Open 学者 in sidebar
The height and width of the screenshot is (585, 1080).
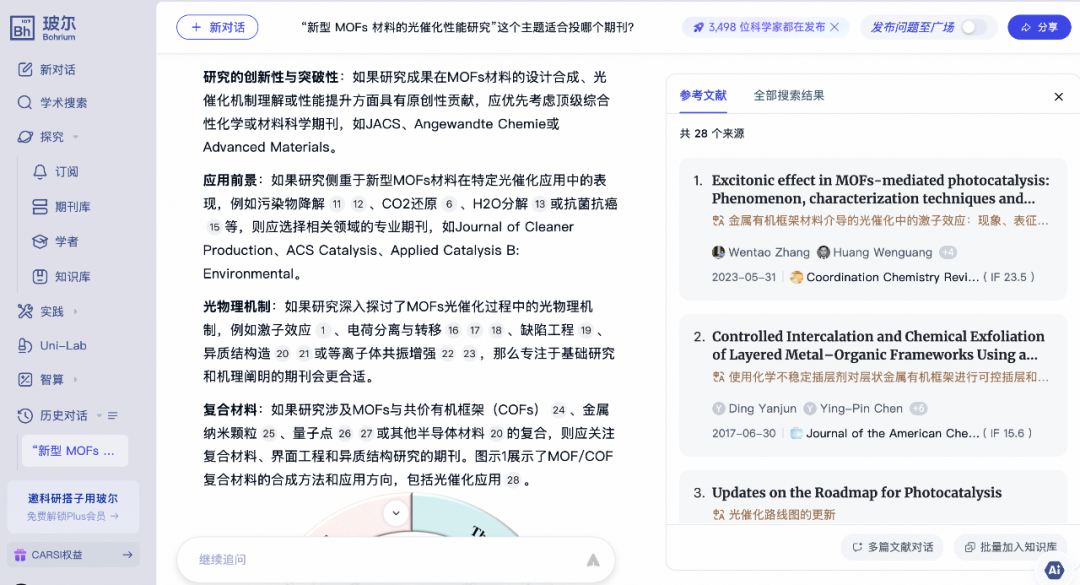pos(55,242)
